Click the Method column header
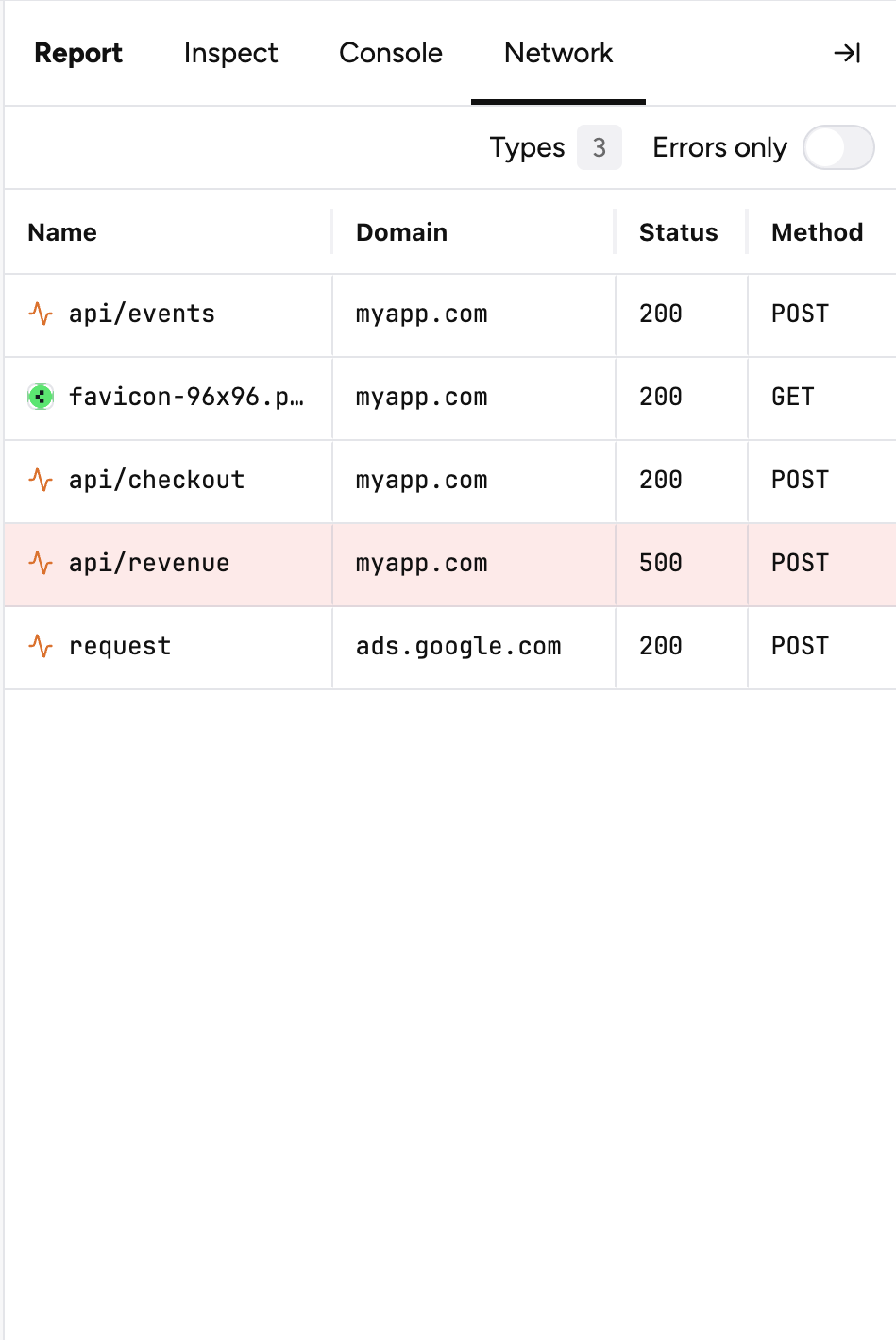Screen dimensions: 896x1340 [817, 232]
